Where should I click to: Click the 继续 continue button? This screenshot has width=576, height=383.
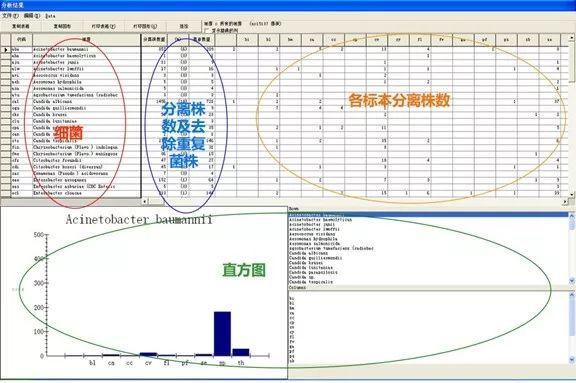[x=184, y=26]
